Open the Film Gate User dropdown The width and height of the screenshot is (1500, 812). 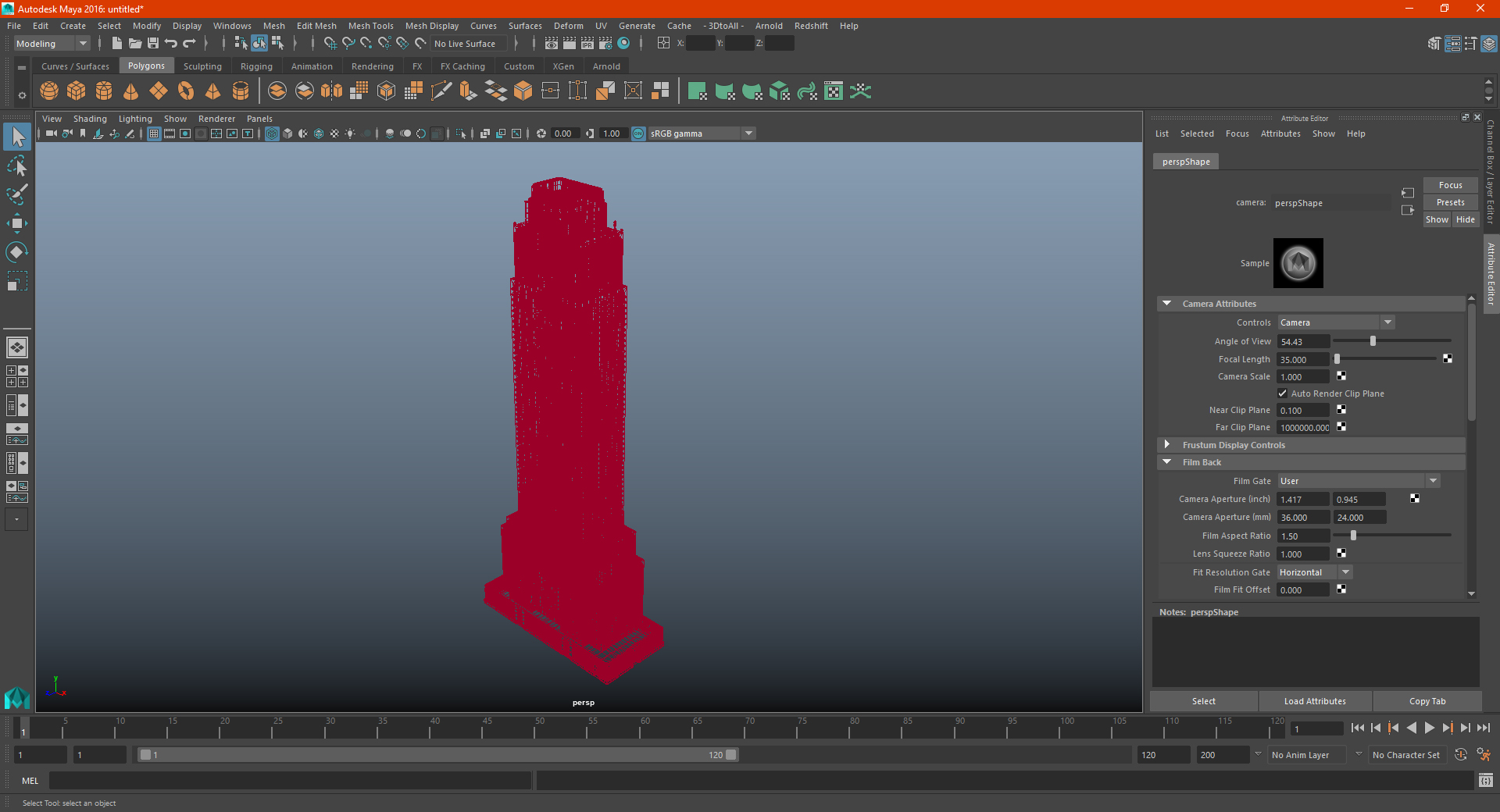tap(1359, 481)
